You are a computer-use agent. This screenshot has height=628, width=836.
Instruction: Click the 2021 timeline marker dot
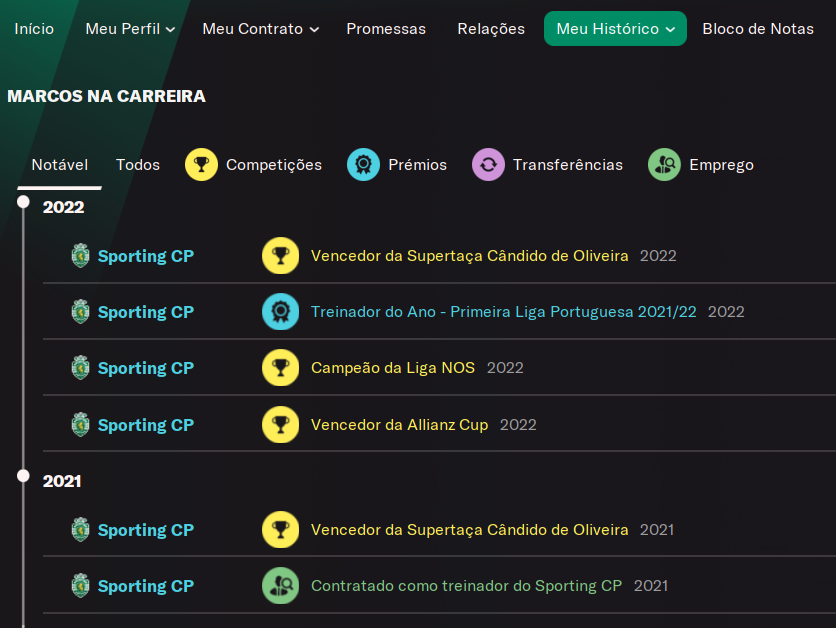click(23, 476)
